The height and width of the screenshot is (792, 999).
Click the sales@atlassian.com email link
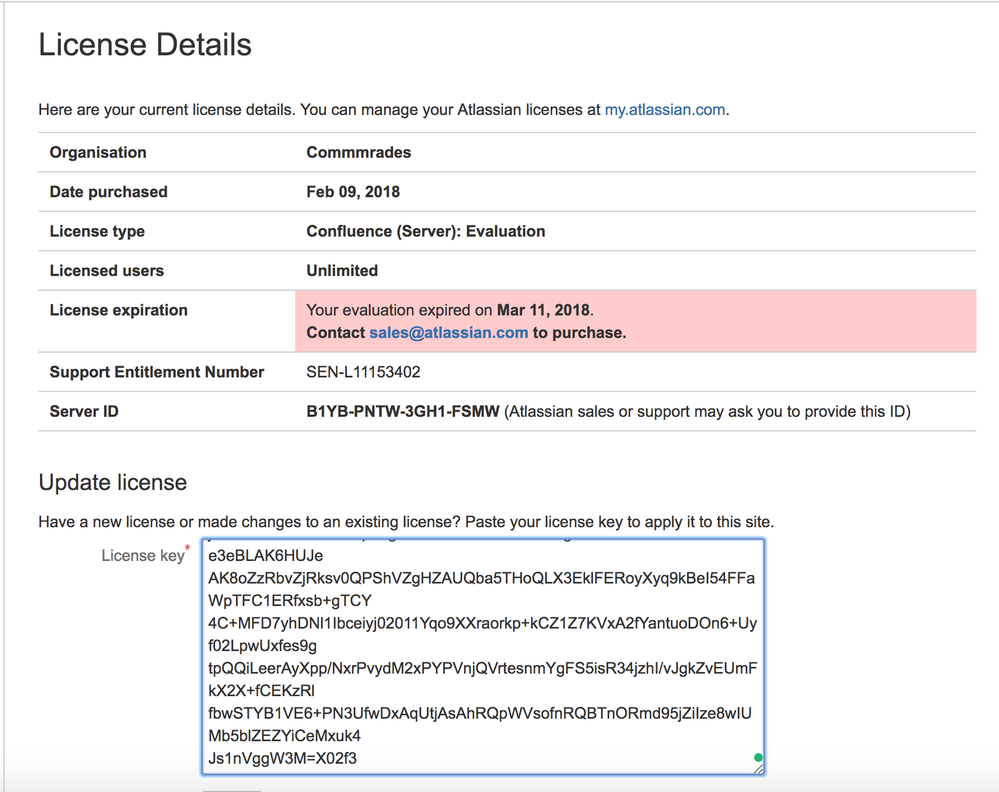pyautogui.click(x=449, y=333)
